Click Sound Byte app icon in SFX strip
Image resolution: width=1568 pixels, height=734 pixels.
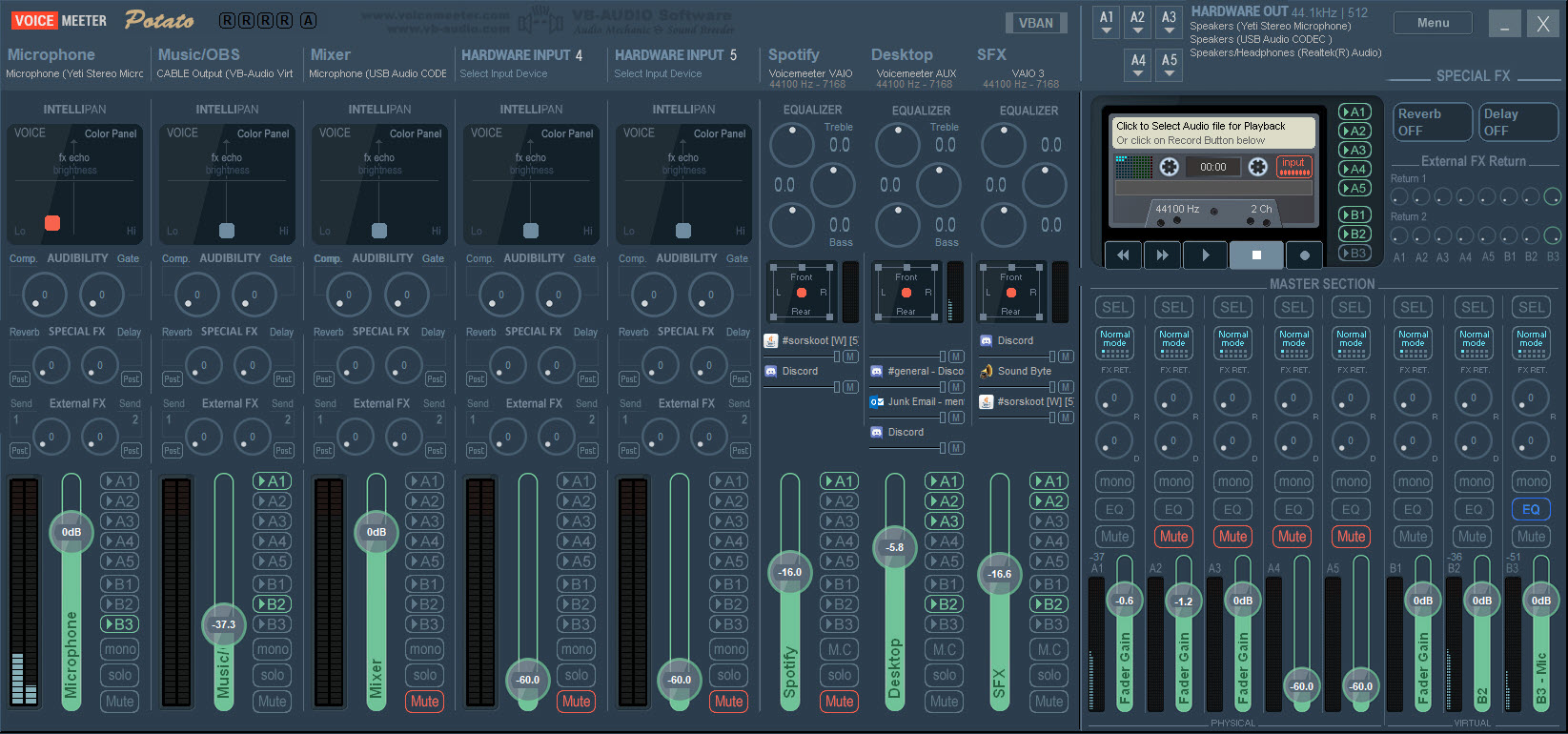[x=987, y=371]
